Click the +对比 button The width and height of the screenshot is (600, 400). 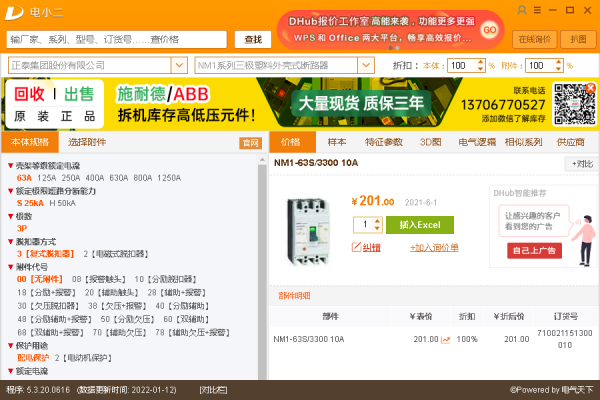click(582, 164)
